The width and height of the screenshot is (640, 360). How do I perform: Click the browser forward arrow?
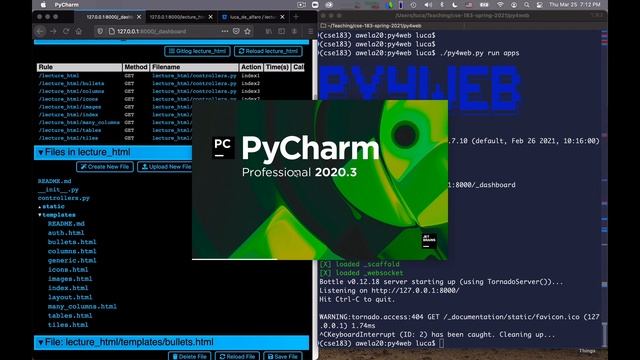[53, 31]
